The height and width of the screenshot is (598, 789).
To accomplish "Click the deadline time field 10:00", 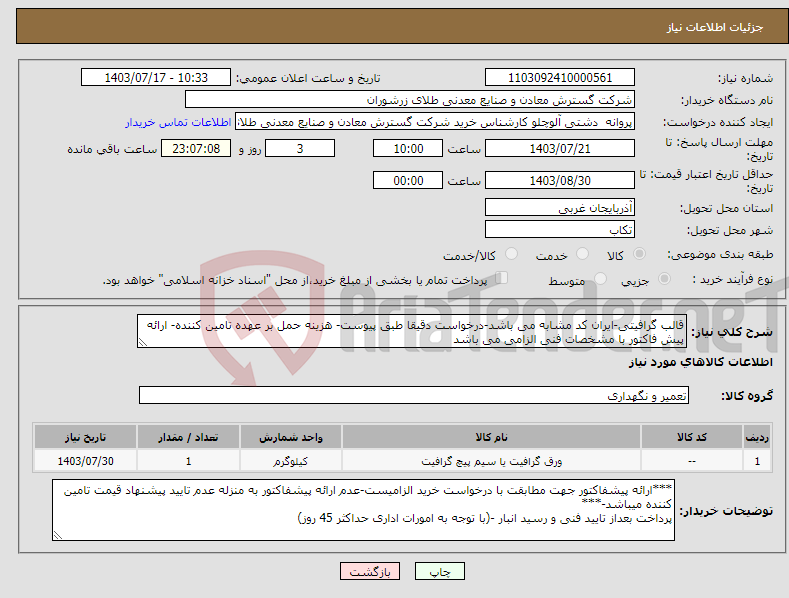I will [x=408, y=148].
